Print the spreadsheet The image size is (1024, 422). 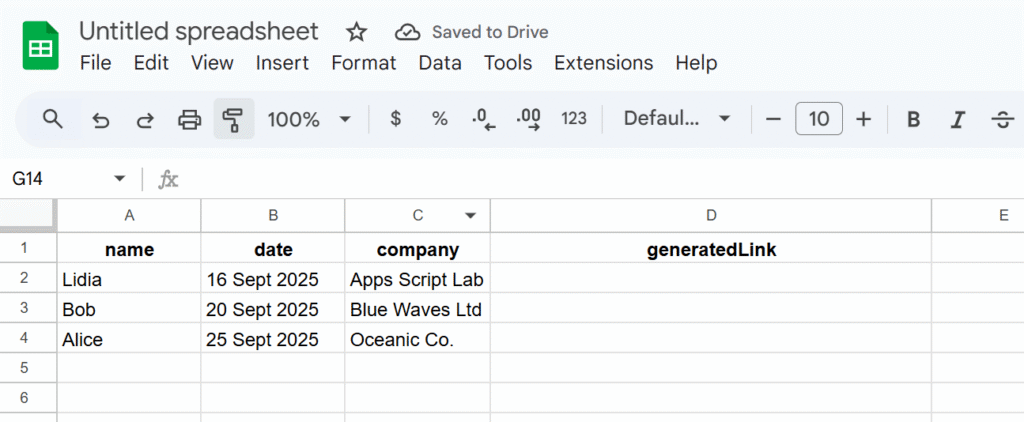pos(189,120)
